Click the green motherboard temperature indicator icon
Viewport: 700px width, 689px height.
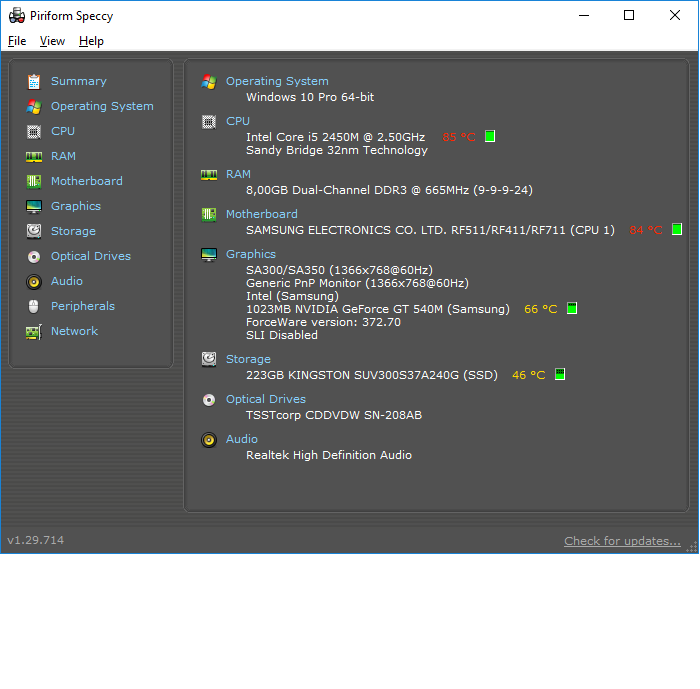[x=677, y=229]
